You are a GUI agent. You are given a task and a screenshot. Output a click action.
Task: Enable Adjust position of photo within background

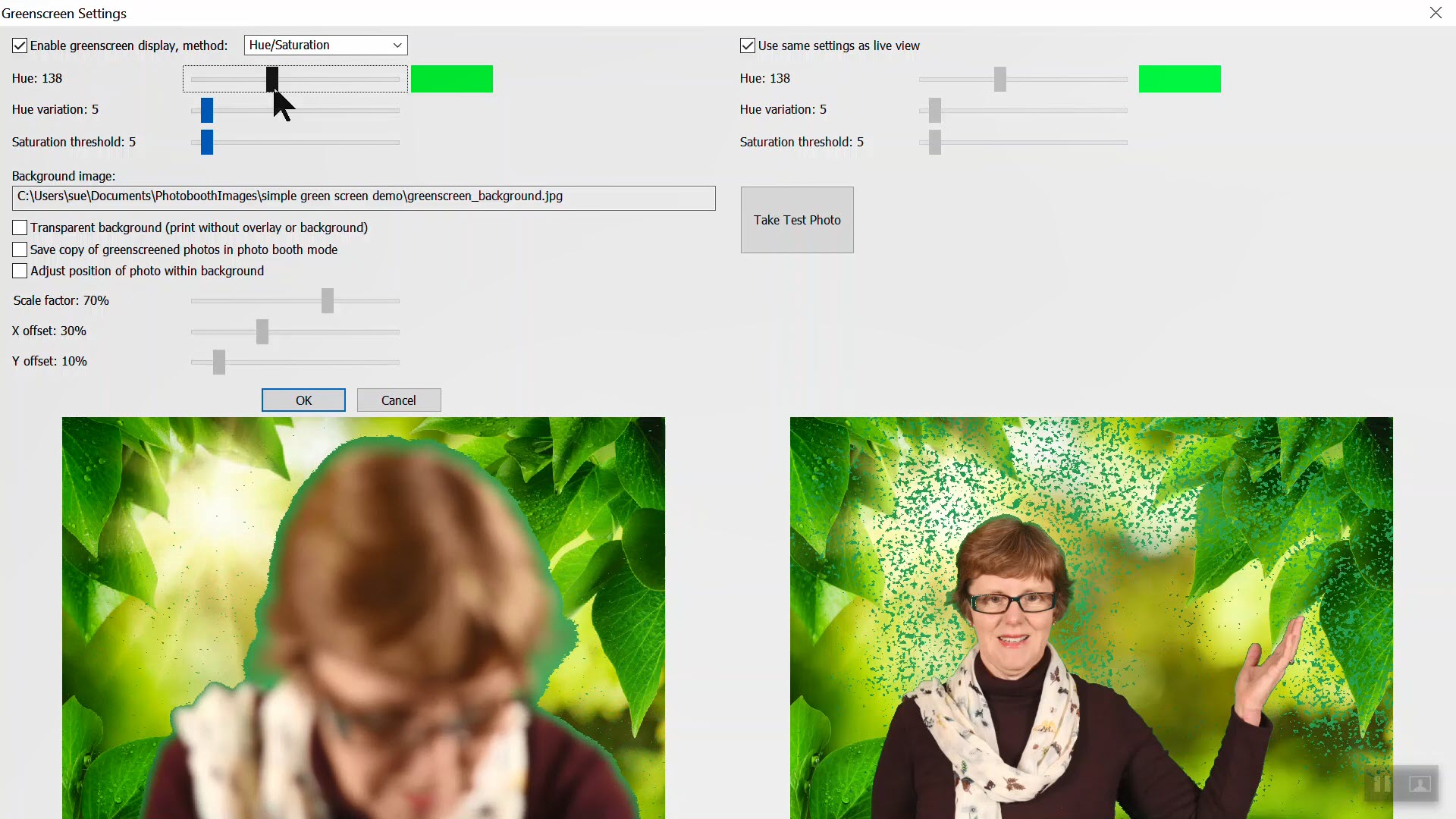[20, 271]
